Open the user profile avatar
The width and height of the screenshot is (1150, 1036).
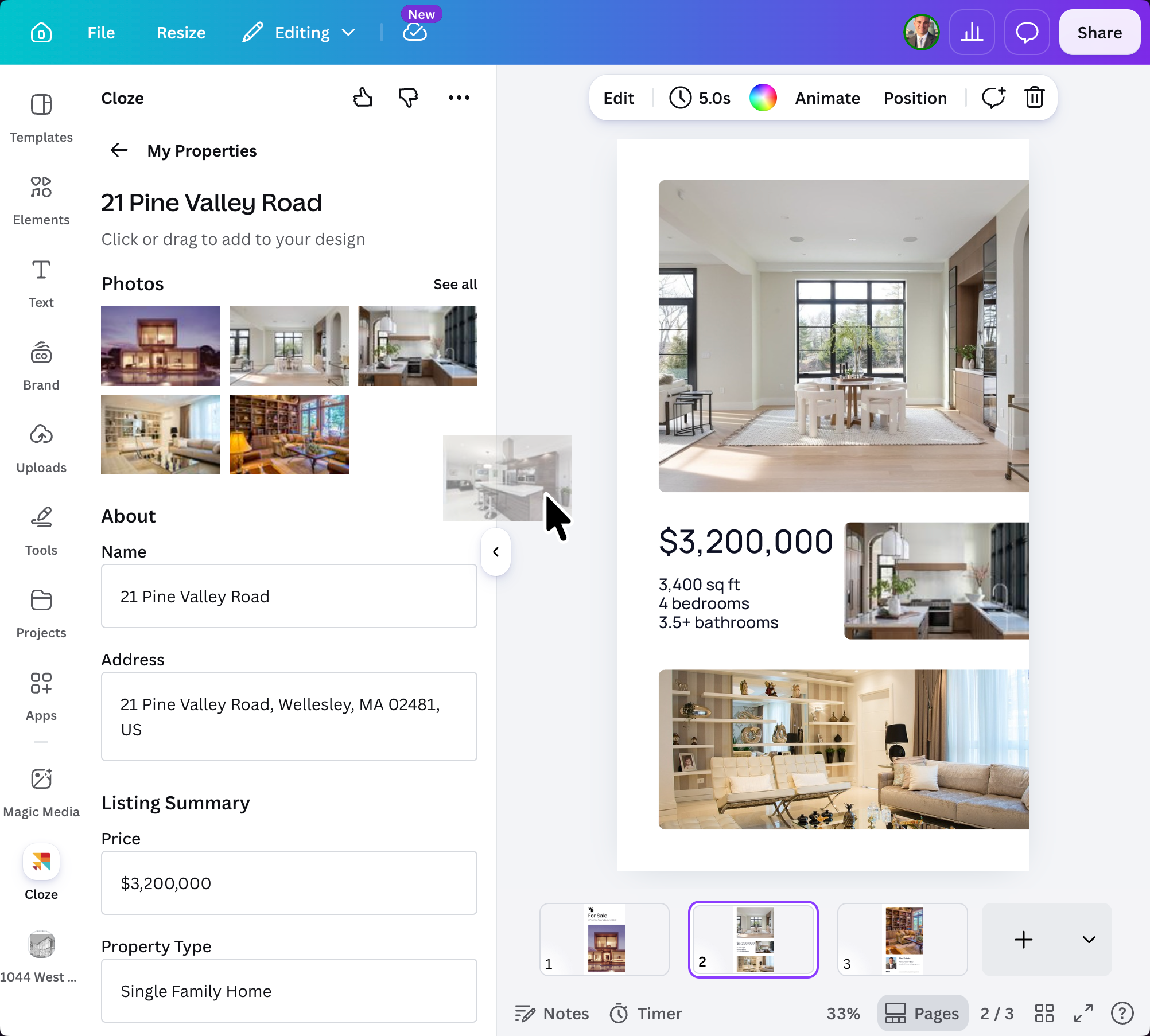[x=922, y=33]
